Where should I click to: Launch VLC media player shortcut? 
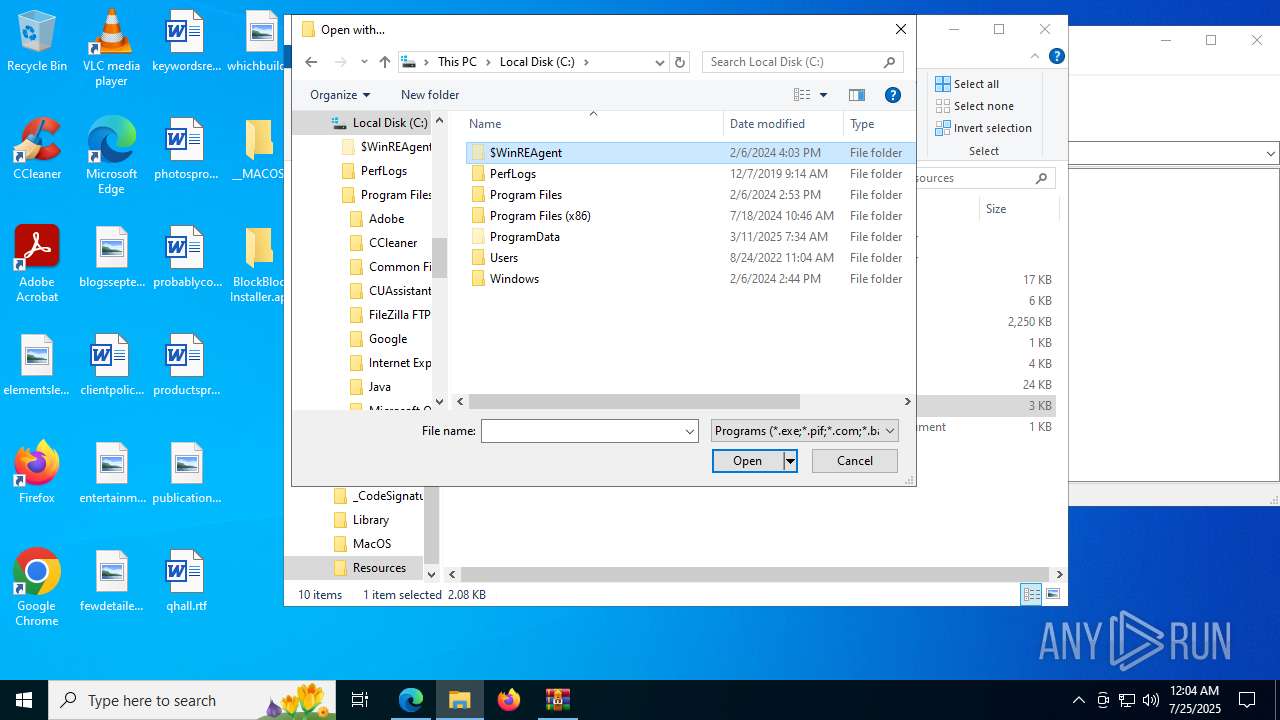[111, 48]
